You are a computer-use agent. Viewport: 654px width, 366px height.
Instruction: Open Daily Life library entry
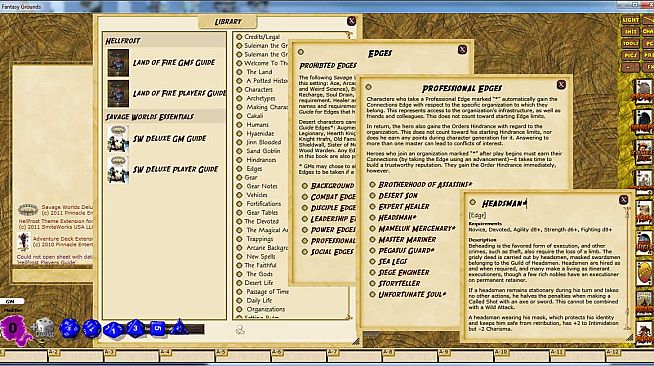click(259, 301)
